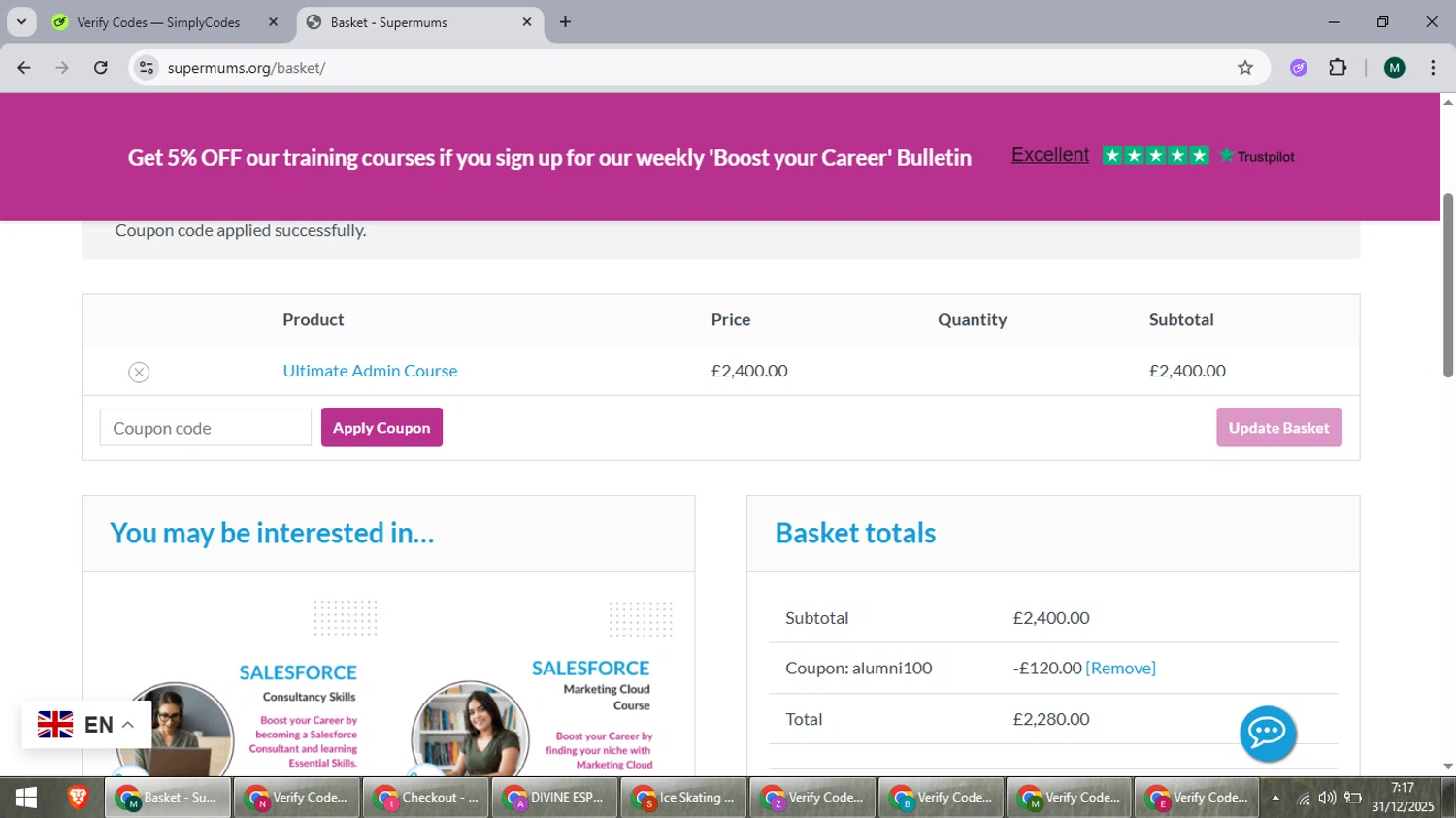Open the volume control in system tray

1327,798
